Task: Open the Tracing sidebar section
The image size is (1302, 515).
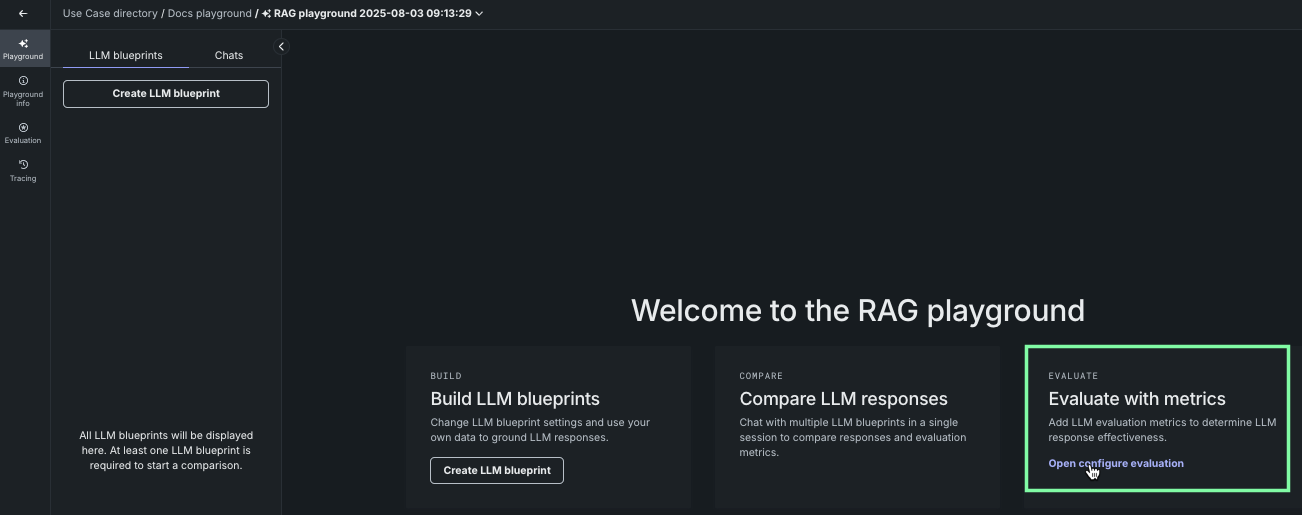Action: pyautogui.click(x=23, y=170)
